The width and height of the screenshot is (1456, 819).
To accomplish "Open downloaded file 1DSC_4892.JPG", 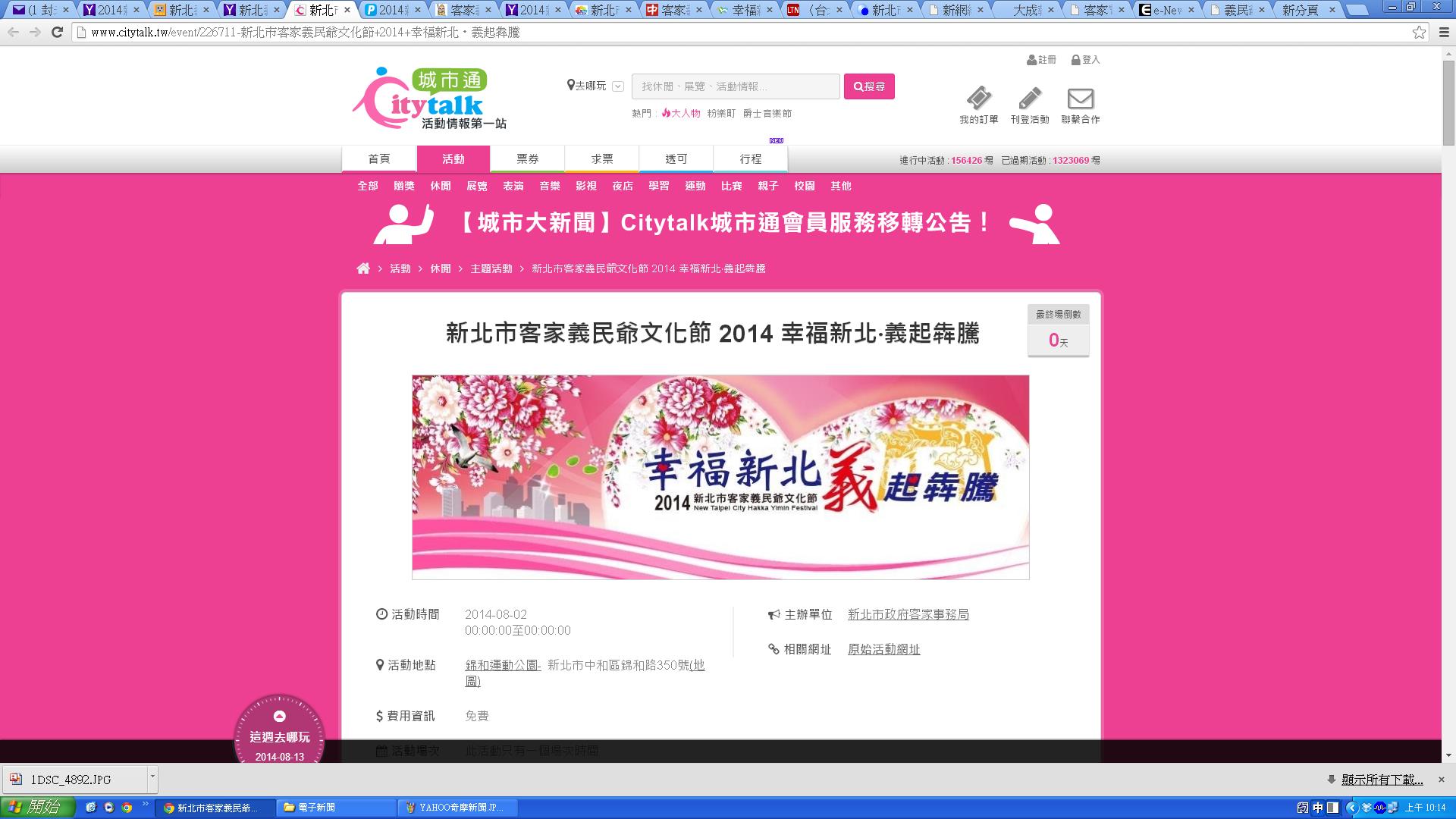I will point(74,779).
